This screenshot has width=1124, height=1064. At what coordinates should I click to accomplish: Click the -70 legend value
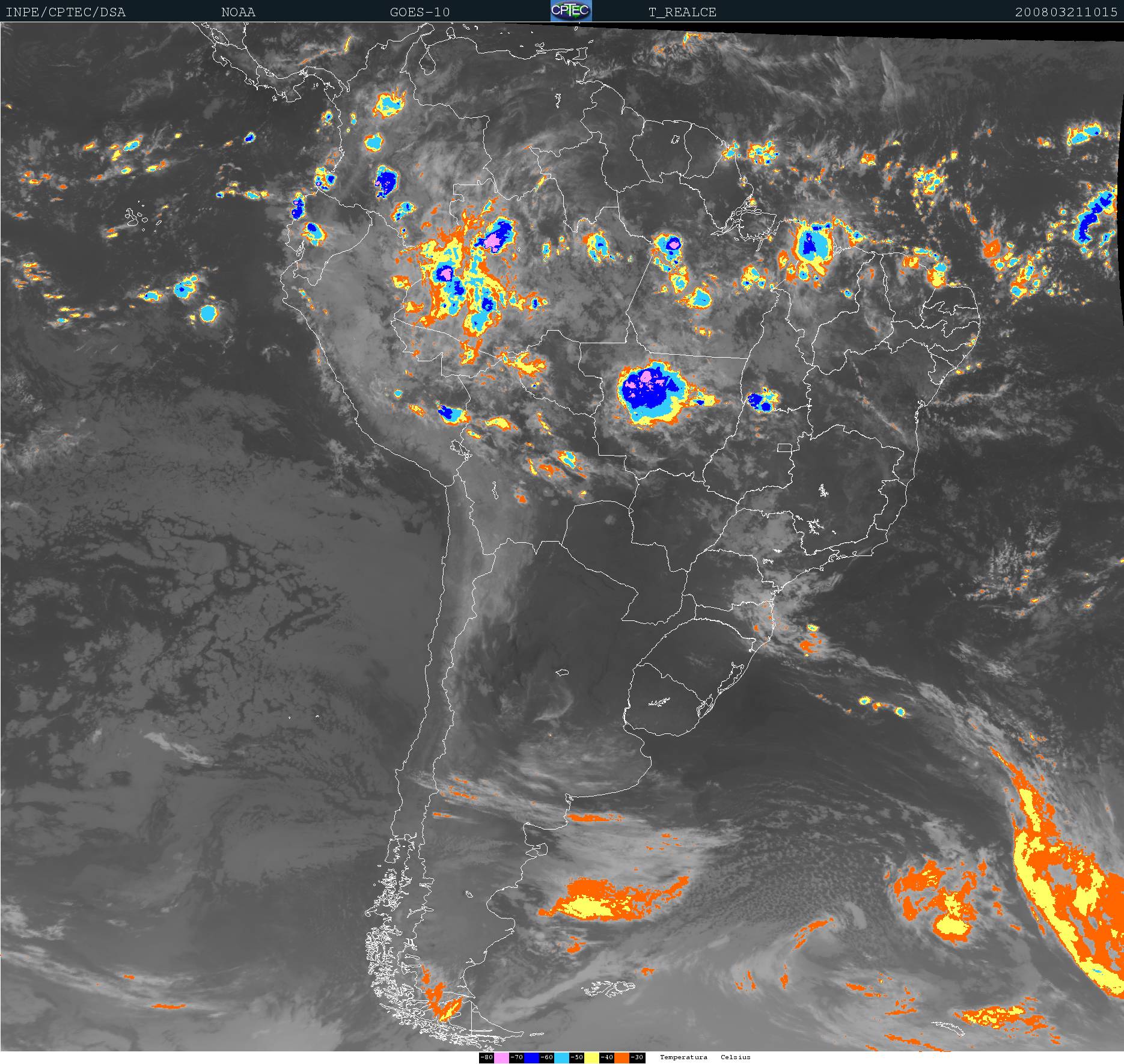coord(516,1057)
